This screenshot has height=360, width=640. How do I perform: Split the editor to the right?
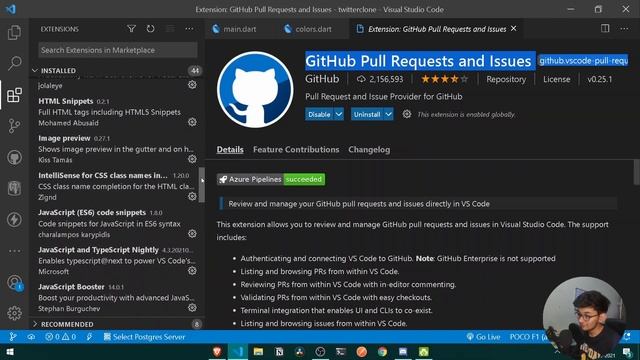[x=605, y=29]
